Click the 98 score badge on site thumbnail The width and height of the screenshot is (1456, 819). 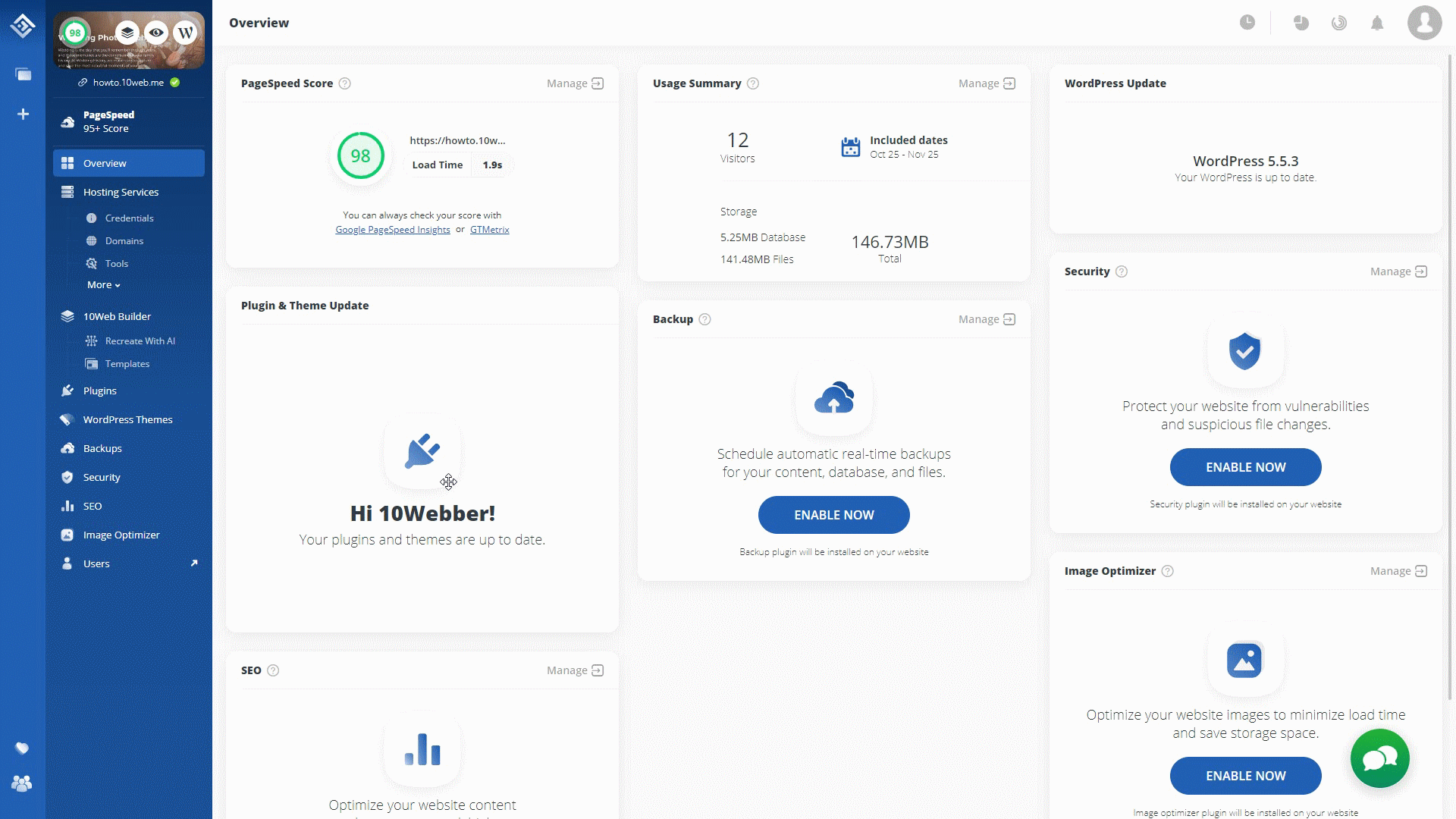(74, 33)
